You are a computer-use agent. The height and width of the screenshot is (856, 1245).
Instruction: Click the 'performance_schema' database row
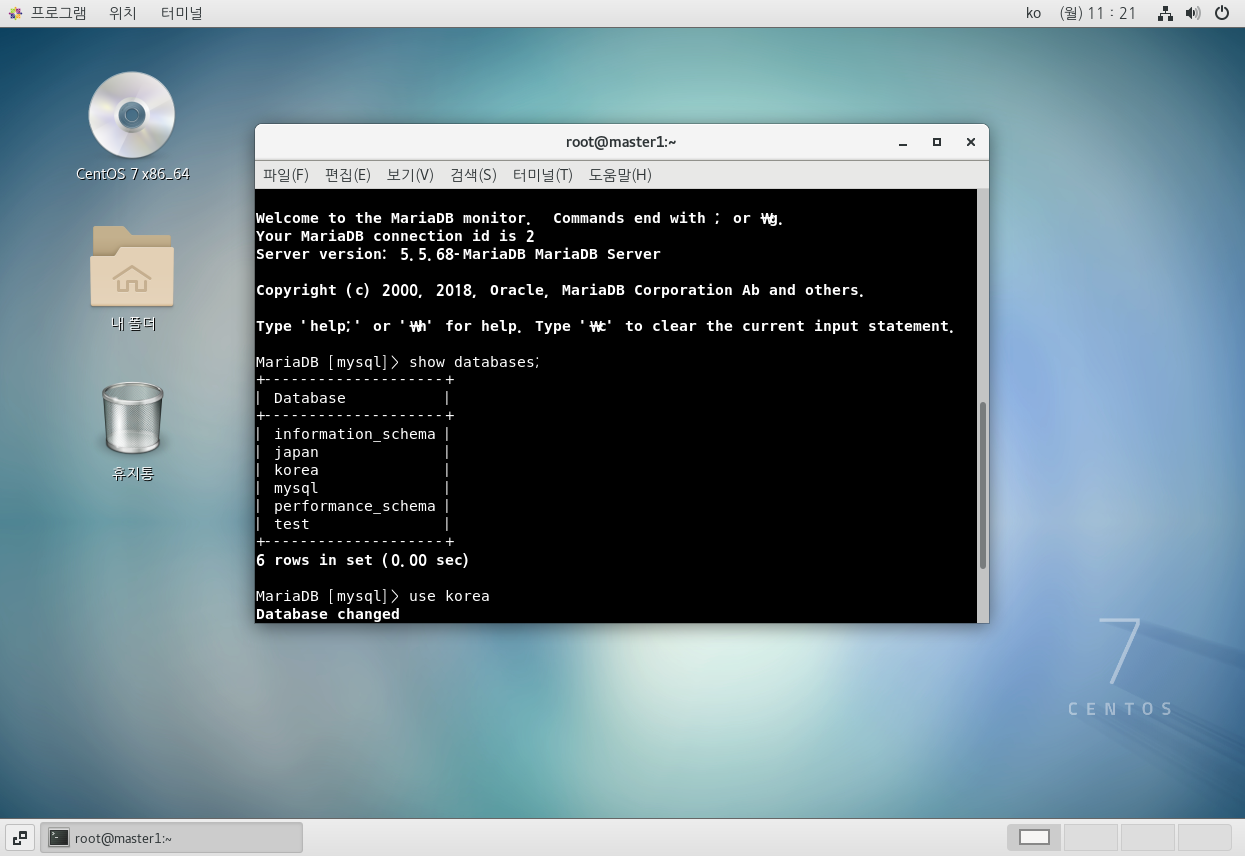[x=353, y=506]
